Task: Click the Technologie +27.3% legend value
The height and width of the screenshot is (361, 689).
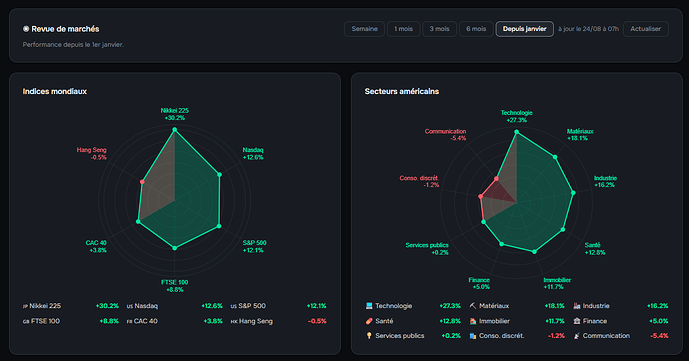Action: tap(450, 306)
